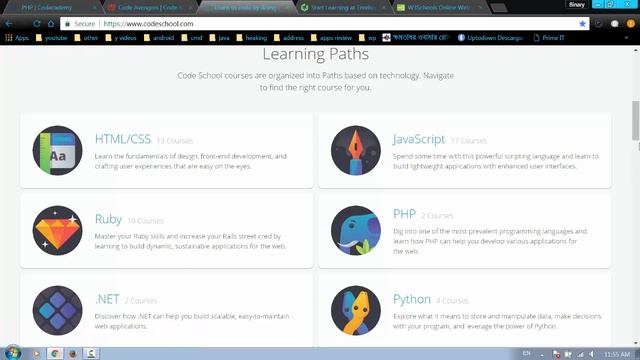Screen dimensions: 640x360
Task: Click the Ruby gem icon
Action: [x=58, y=231]
